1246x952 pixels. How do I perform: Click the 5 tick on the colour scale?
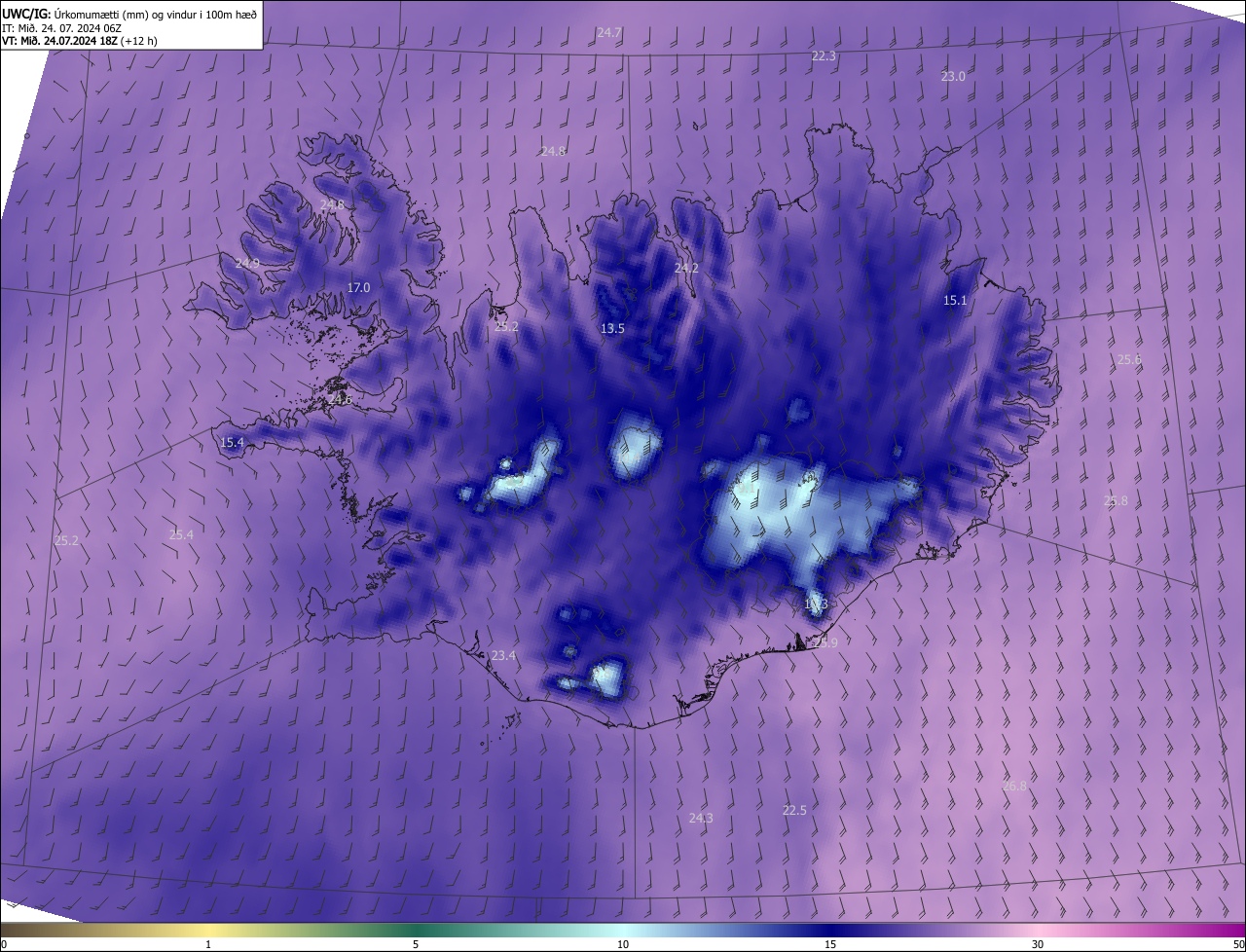coord(416,944)
